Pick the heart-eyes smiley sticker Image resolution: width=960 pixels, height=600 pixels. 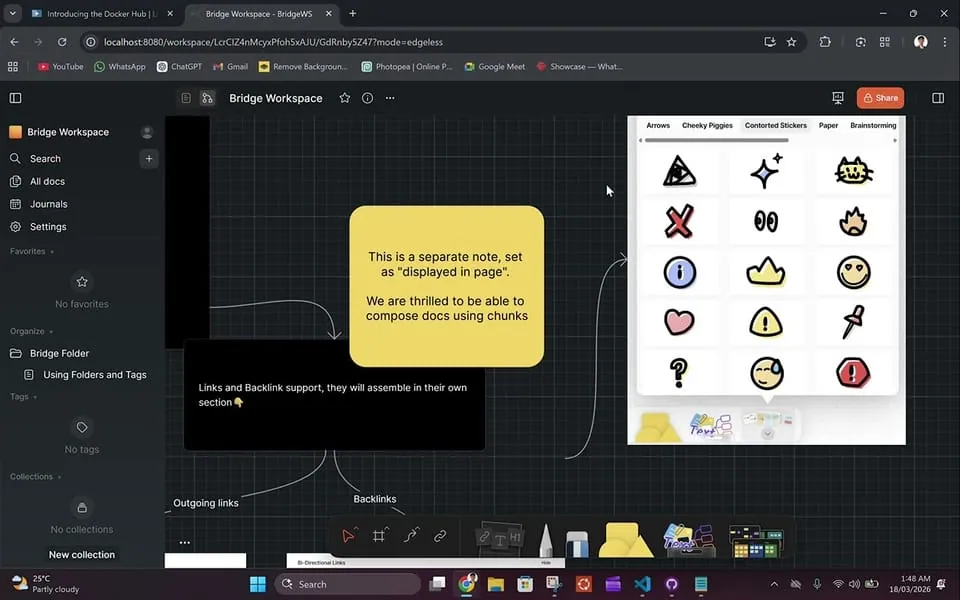pos(853,272)
